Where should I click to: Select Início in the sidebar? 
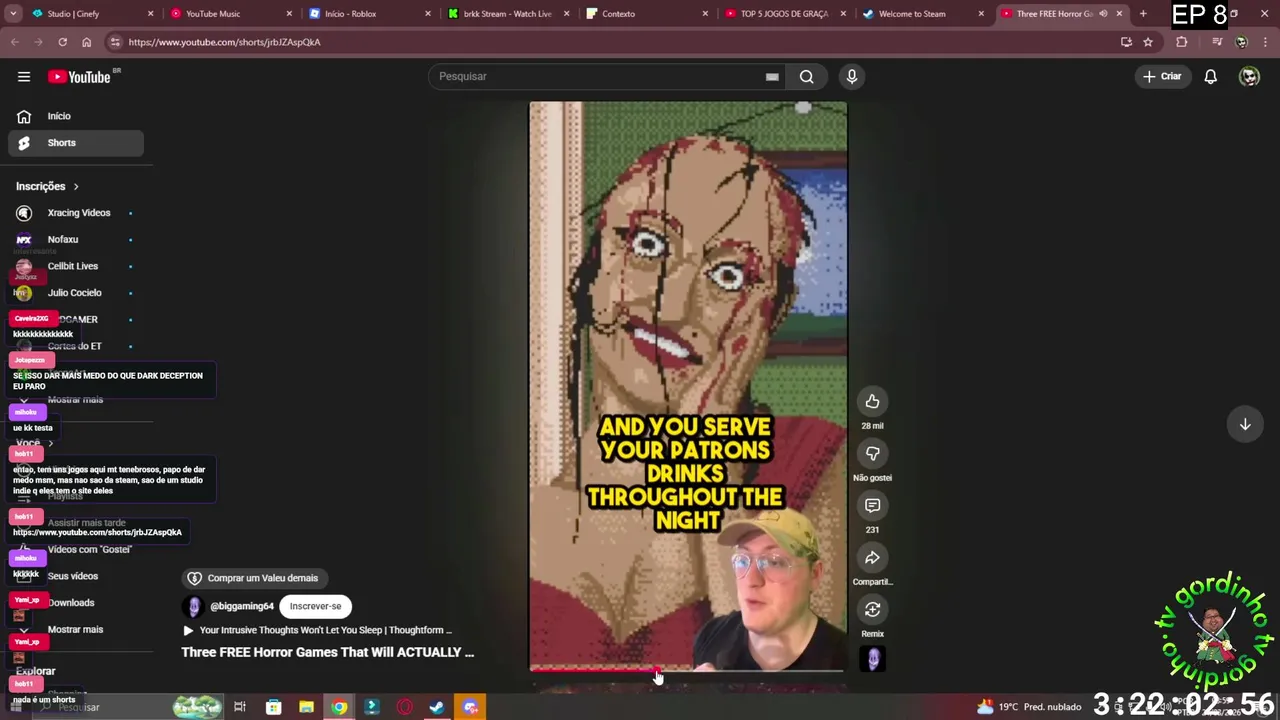(x=75, y=116)
